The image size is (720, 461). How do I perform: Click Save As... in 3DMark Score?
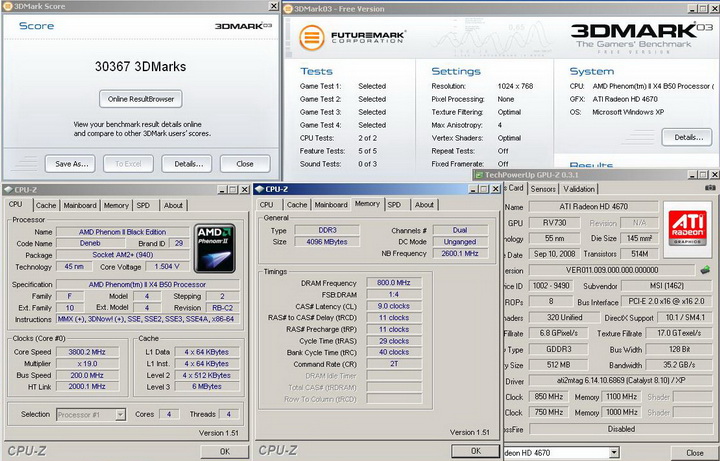(70, 164)
